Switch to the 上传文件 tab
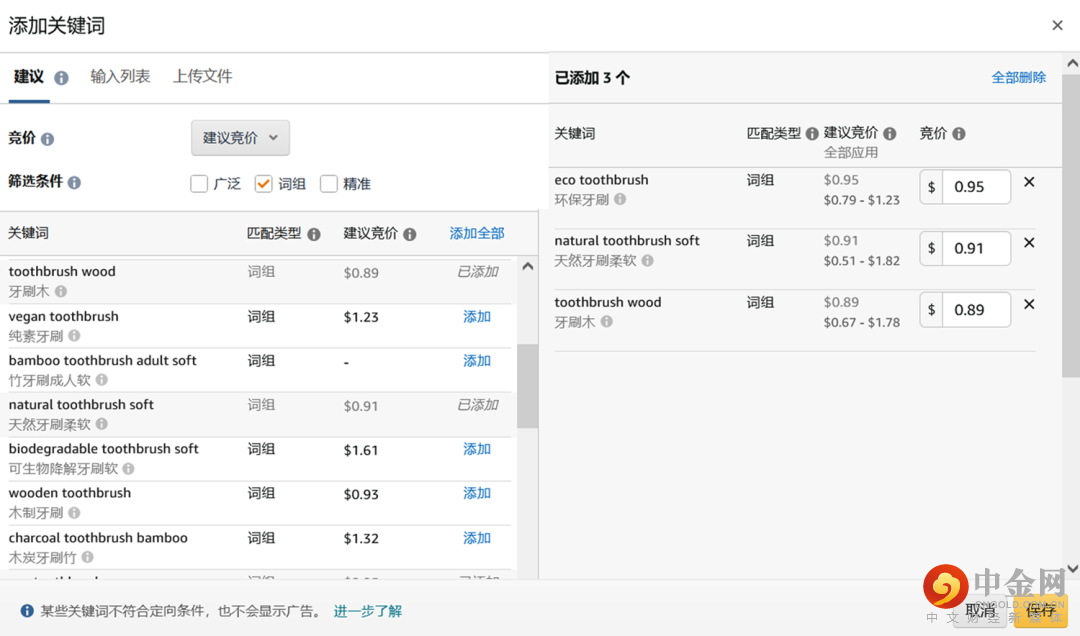1080x636 pixels. click(x=202, y=76)
